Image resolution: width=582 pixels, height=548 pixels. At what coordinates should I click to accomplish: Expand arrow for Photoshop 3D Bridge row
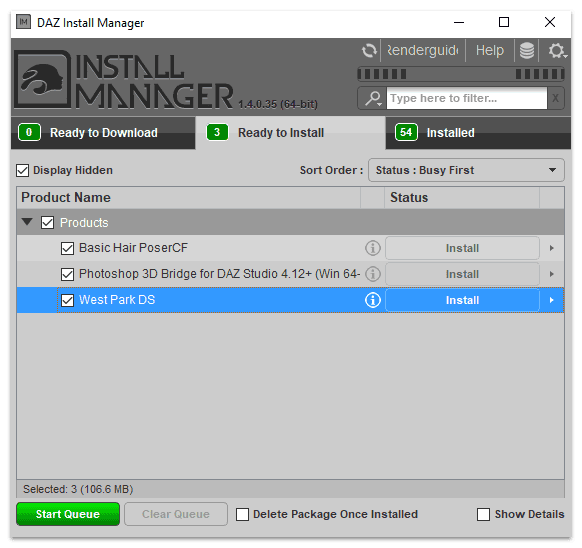[x=552, y=274]
